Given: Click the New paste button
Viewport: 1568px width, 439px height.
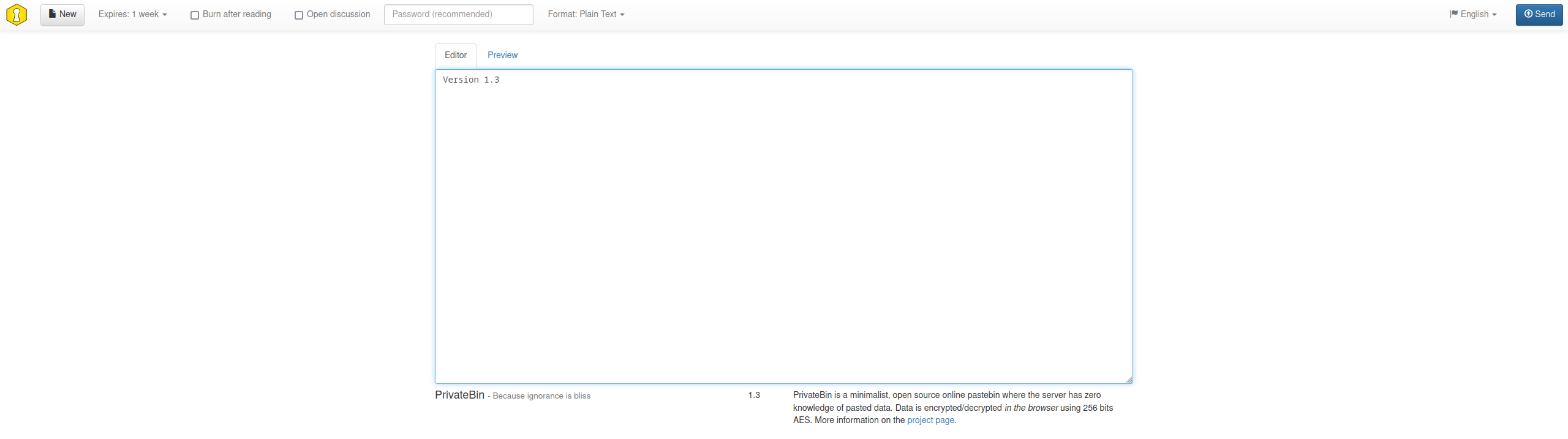Looking at the screenshot, I should click(x=62, y=15).
